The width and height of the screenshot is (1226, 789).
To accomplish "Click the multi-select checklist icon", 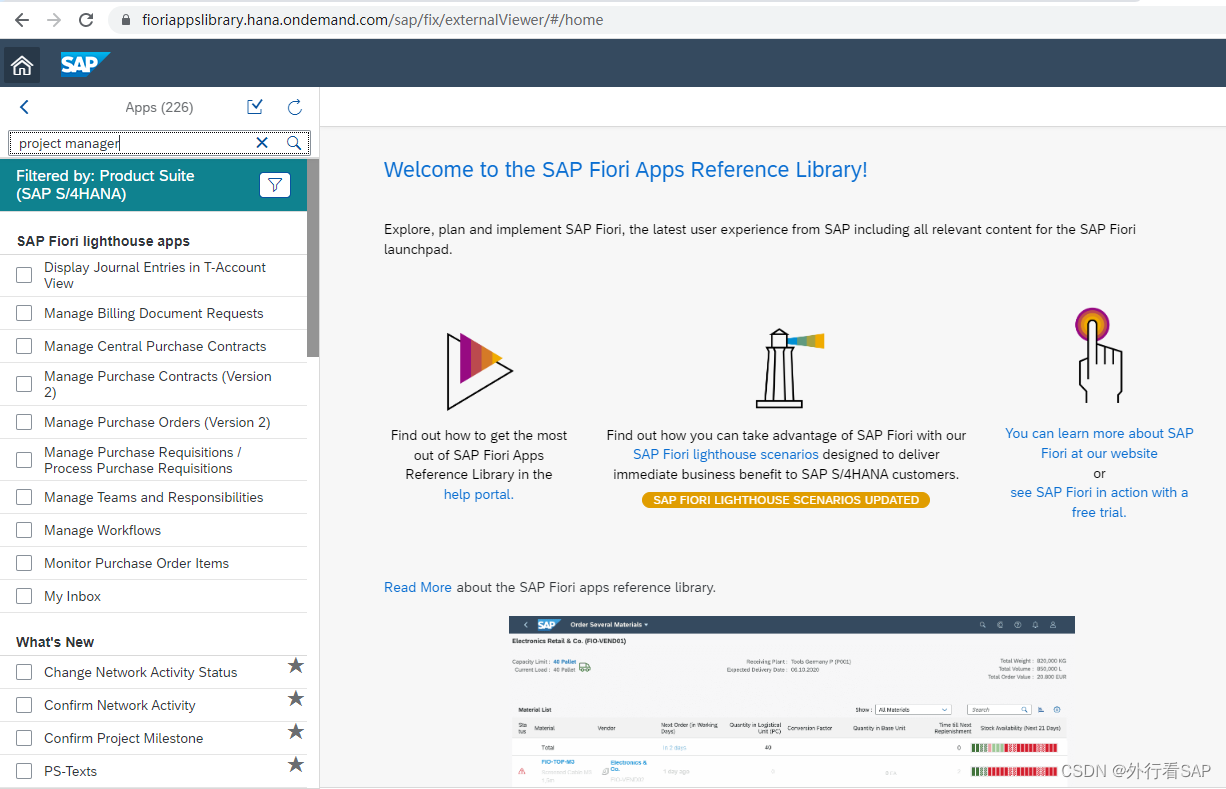I will tap(255, 107).
